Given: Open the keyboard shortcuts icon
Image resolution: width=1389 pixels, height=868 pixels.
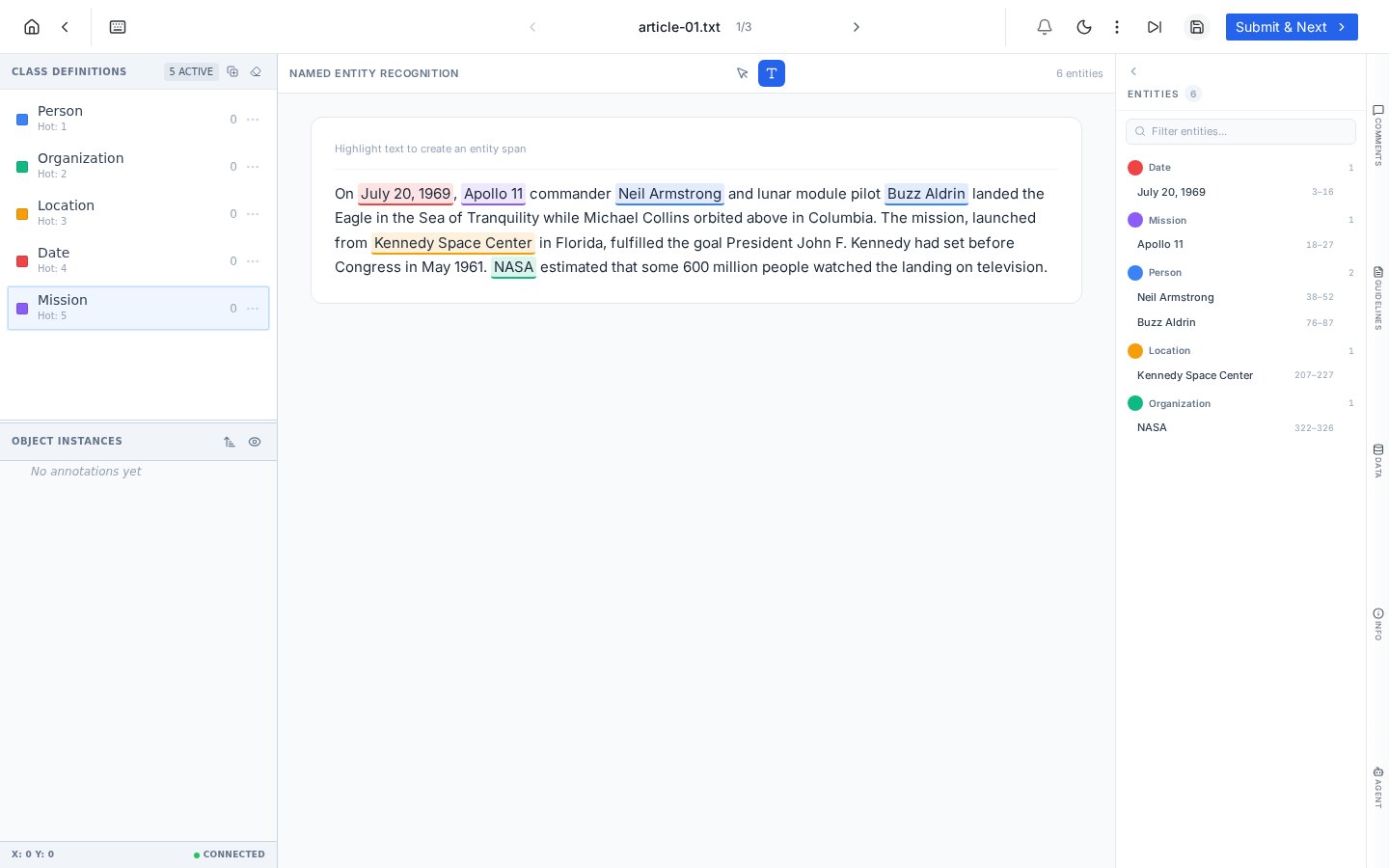Looking at the screenshot, I should [118, 27].
